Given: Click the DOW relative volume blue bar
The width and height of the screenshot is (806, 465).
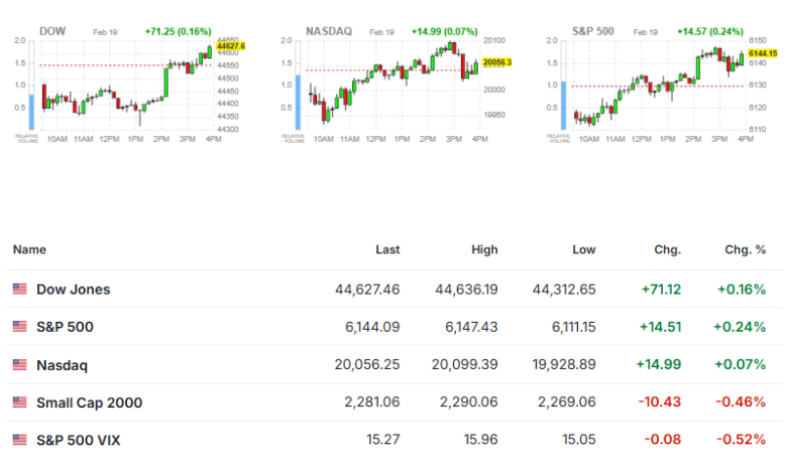Looking at the screenshot, I should (31, 112).
